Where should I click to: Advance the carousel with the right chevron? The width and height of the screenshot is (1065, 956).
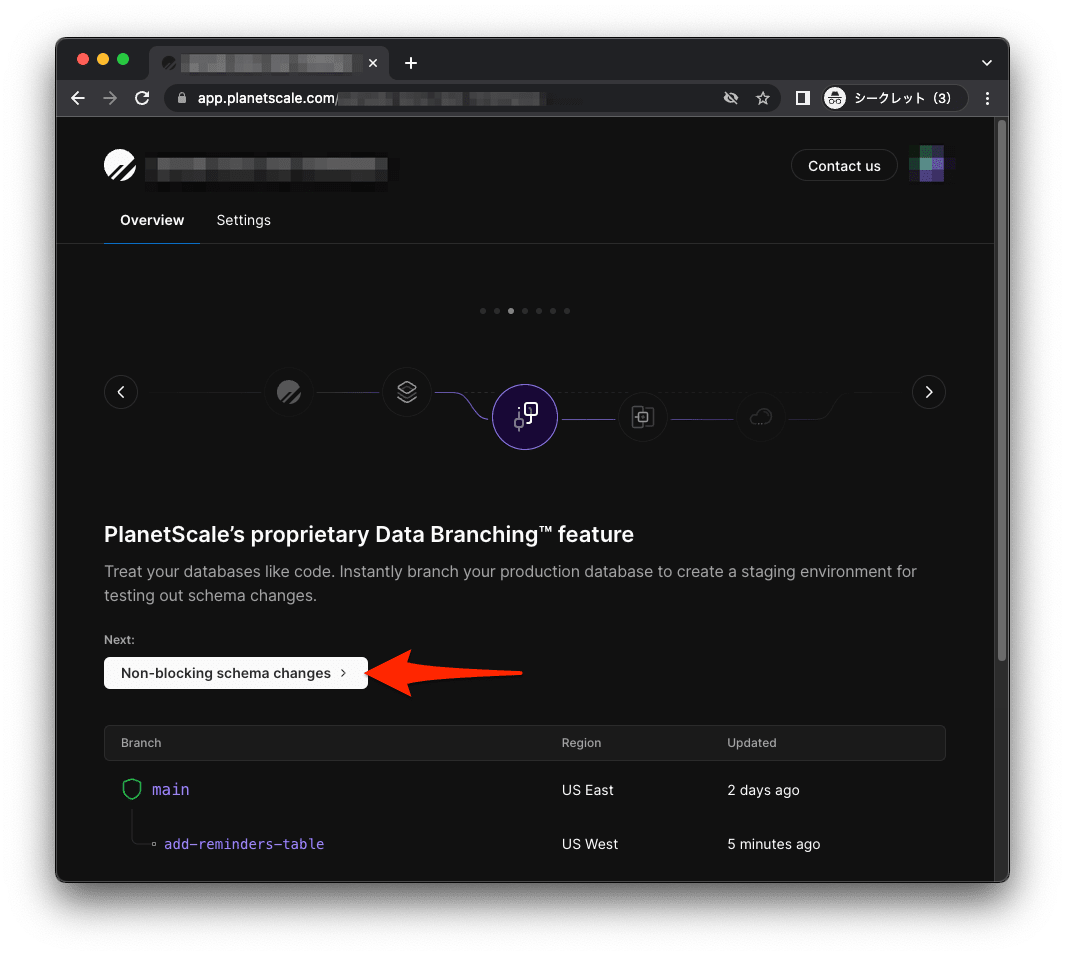click(928, 392)
